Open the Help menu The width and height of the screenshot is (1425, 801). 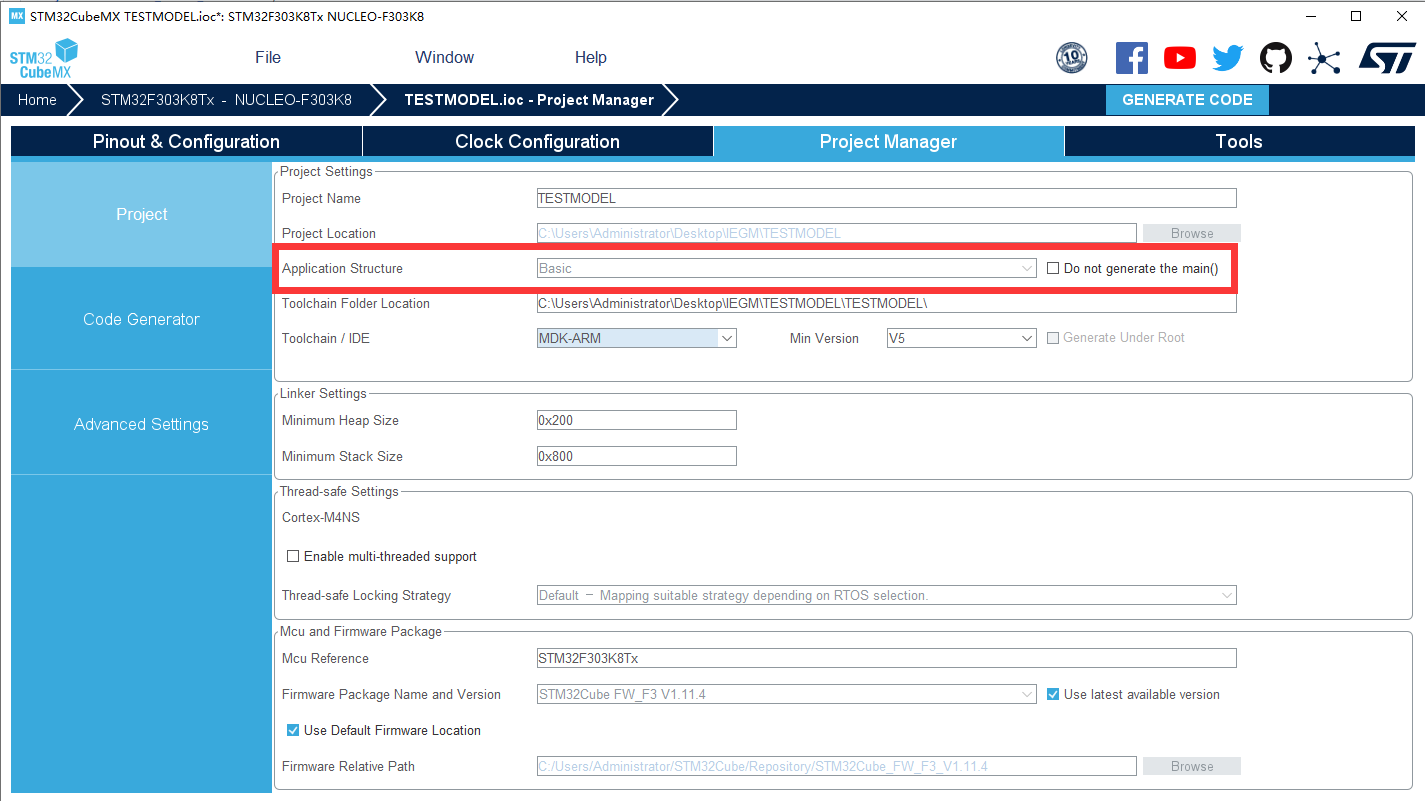(591, 57)
